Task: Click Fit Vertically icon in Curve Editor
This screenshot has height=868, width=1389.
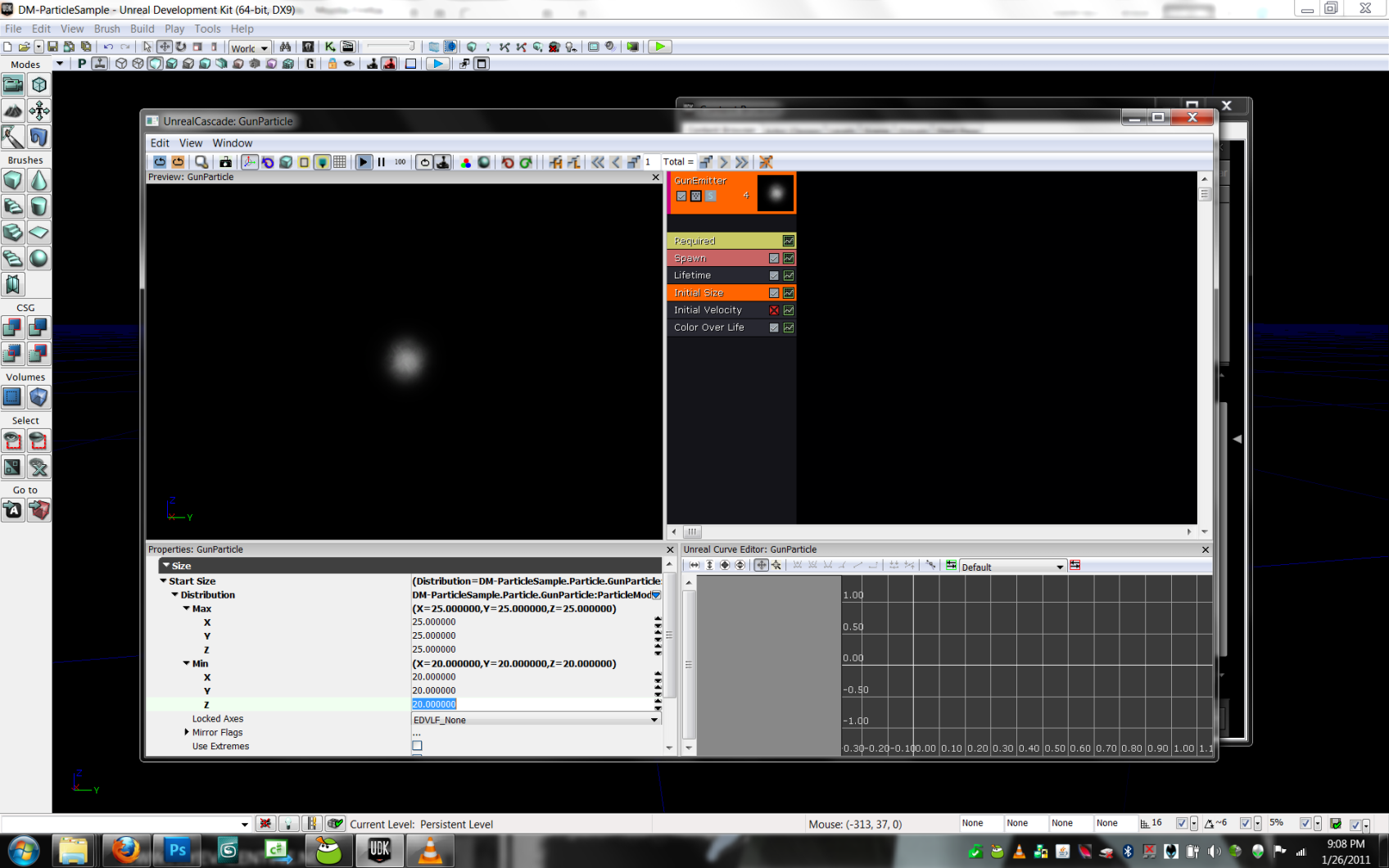Action: (x=709, y=565)
